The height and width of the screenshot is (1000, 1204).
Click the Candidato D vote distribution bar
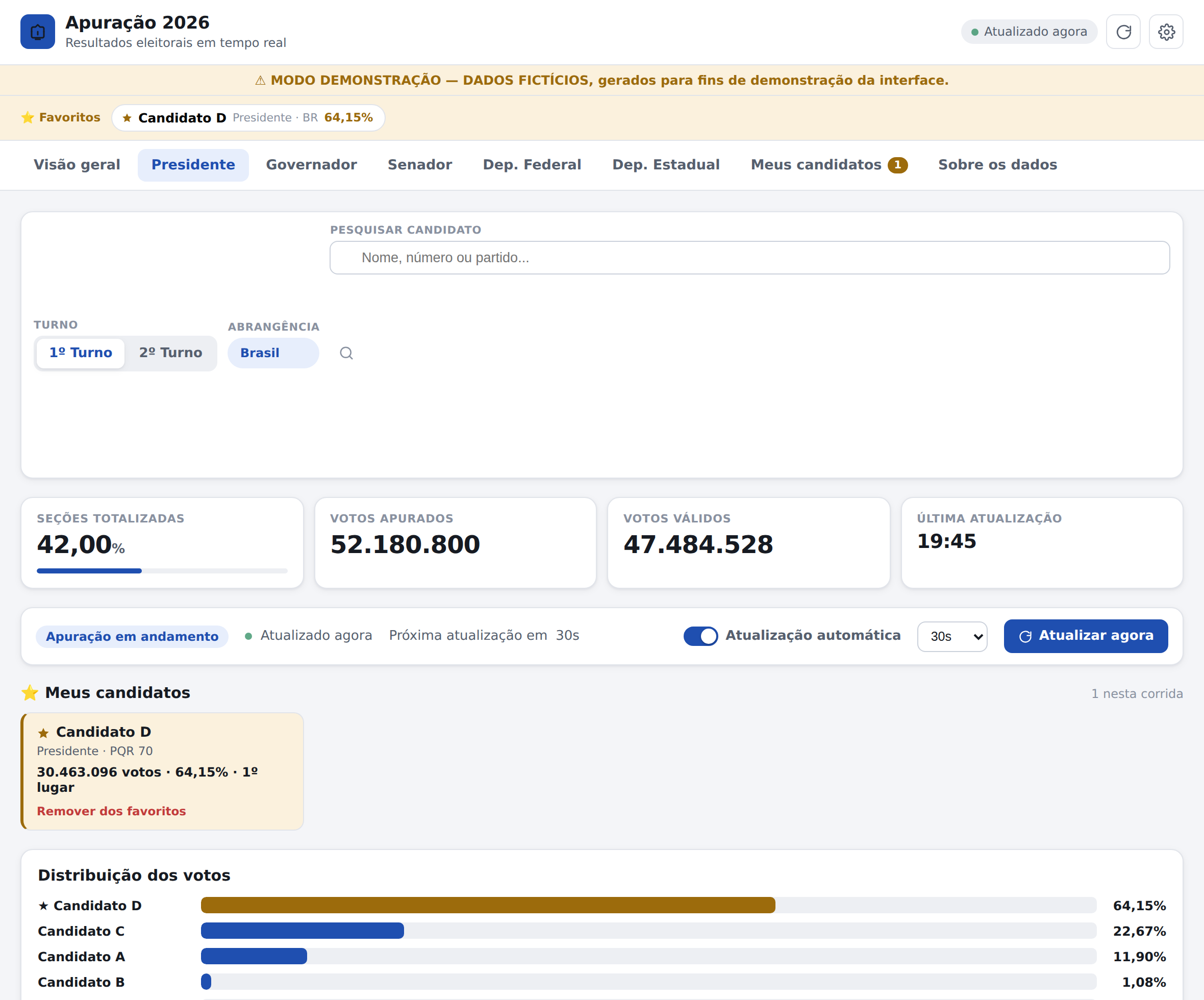point(648,906)
